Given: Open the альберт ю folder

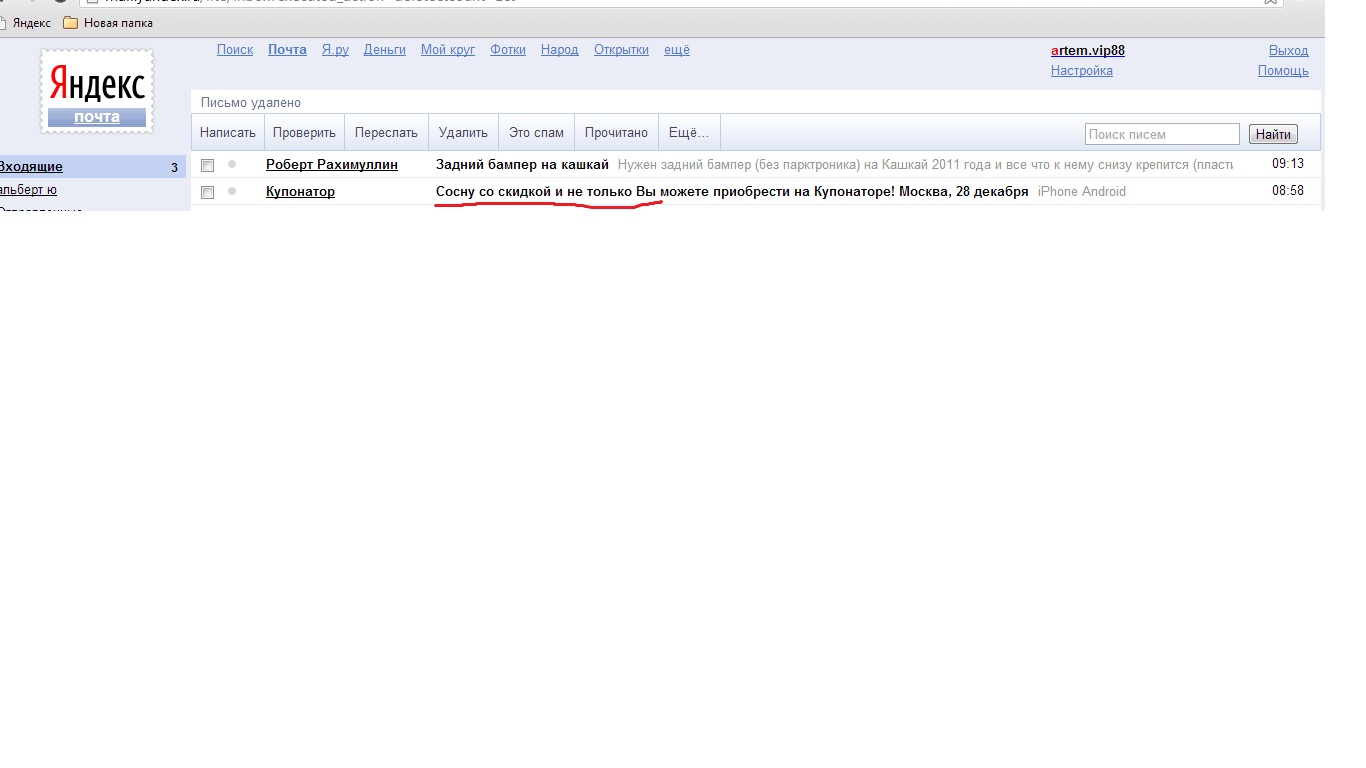Looking at the screenshot, I should (29, 190).
